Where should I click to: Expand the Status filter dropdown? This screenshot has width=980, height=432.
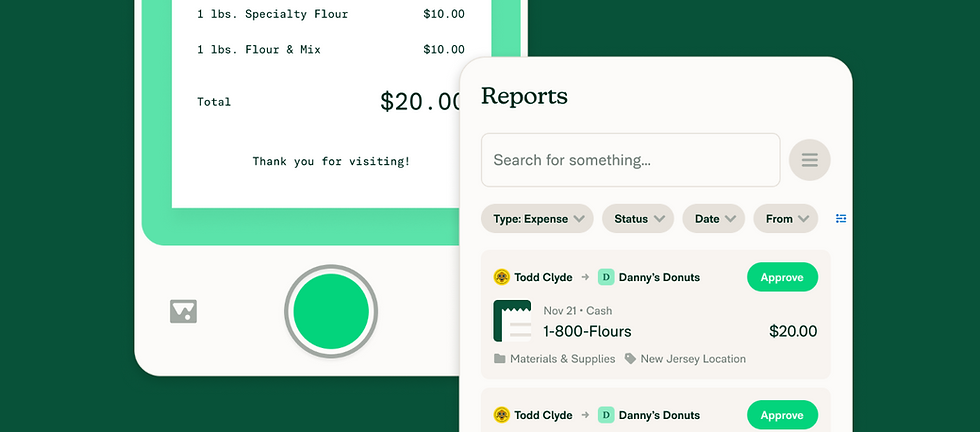638,219
